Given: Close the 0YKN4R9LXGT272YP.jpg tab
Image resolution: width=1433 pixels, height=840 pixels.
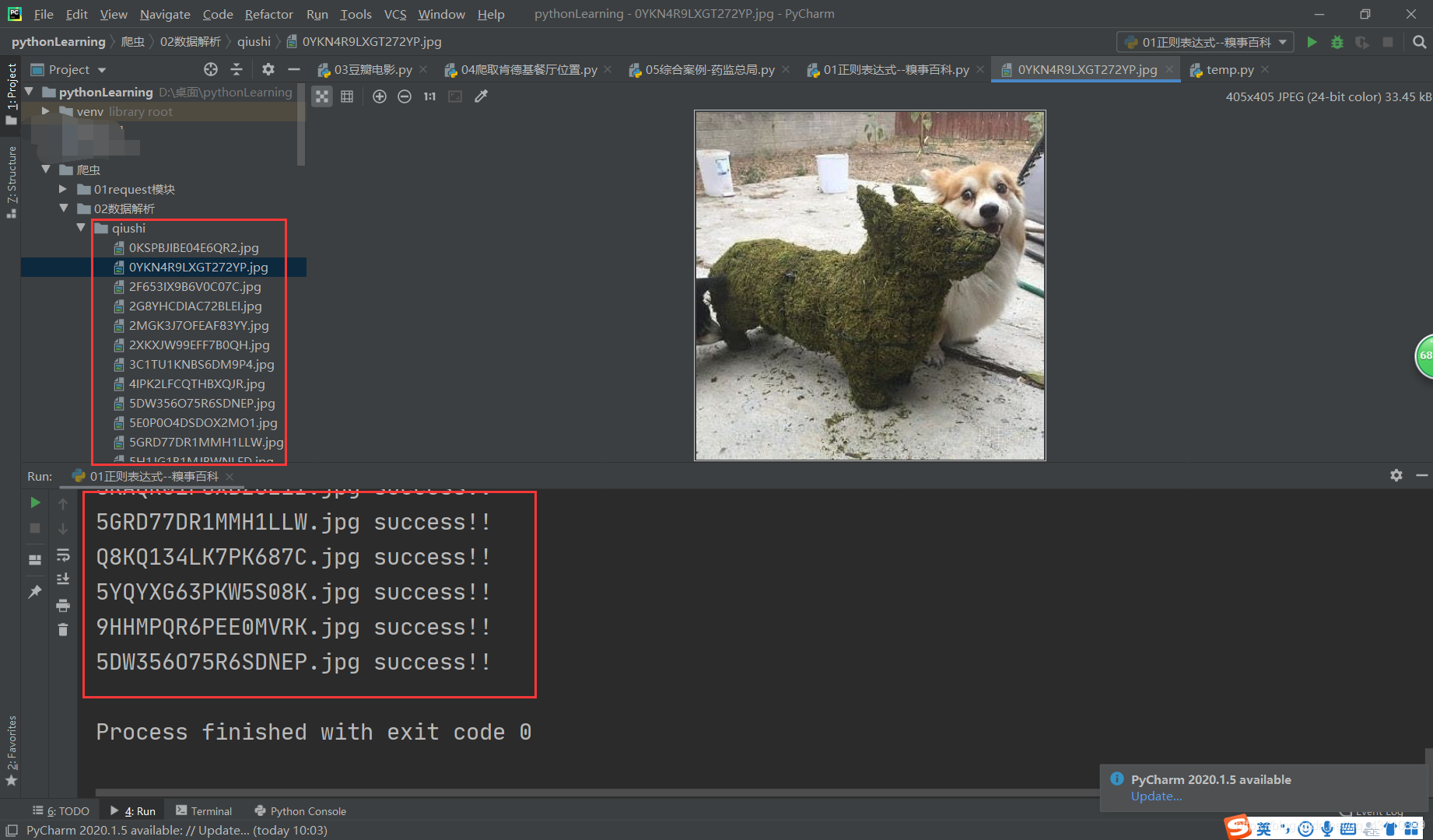Looking at the screenshot, I should click(1169, 69).
